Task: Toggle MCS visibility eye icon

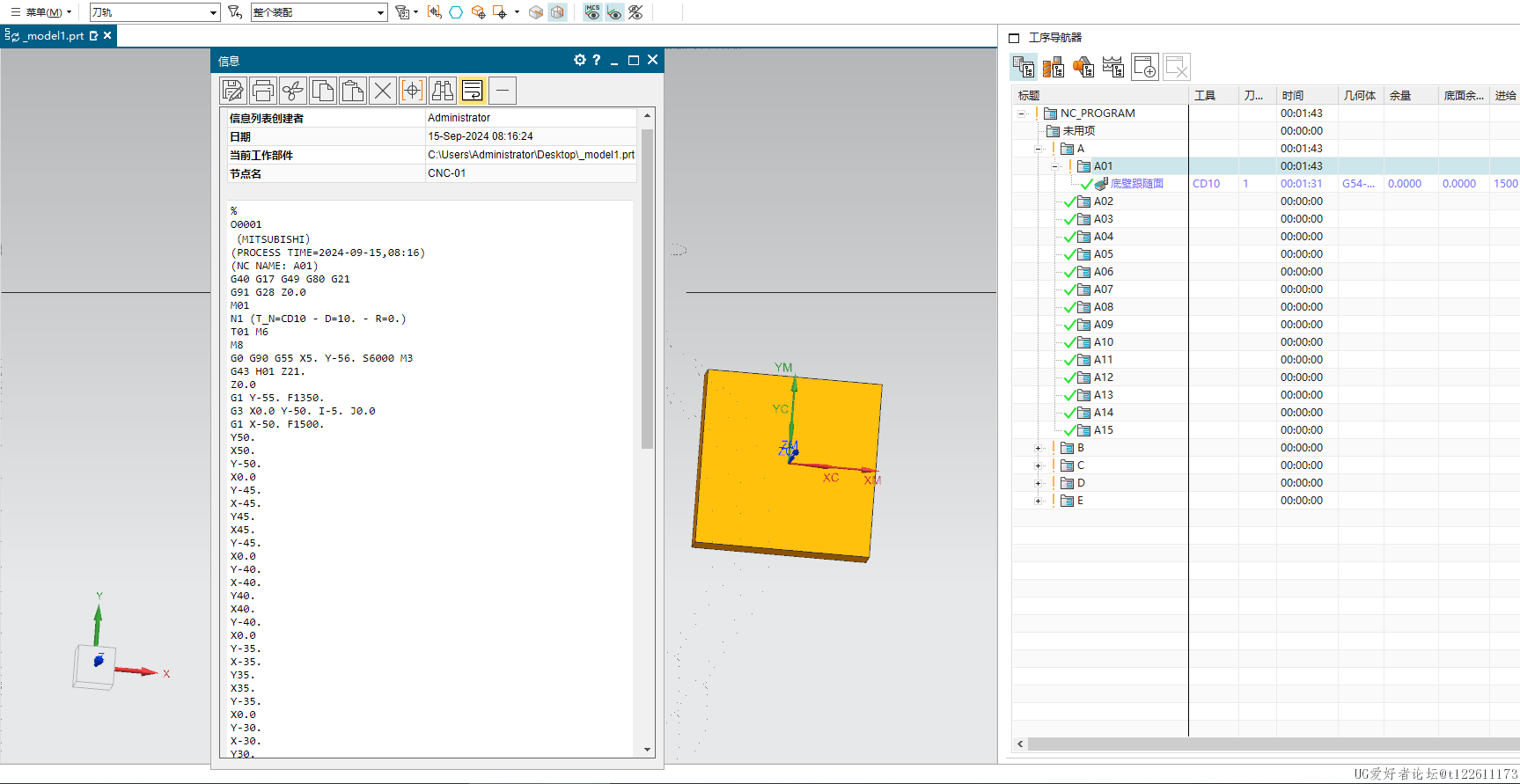Action: (x=592, y=12)
